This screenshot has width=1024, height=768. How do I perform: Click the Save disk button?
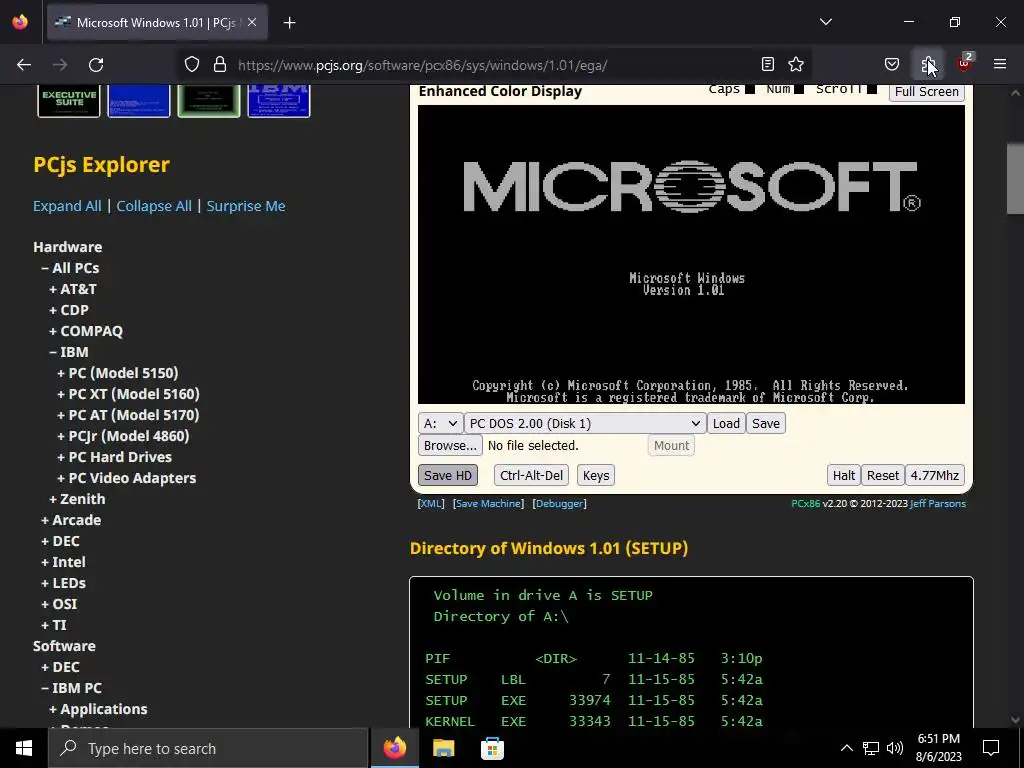click(765, 423)
